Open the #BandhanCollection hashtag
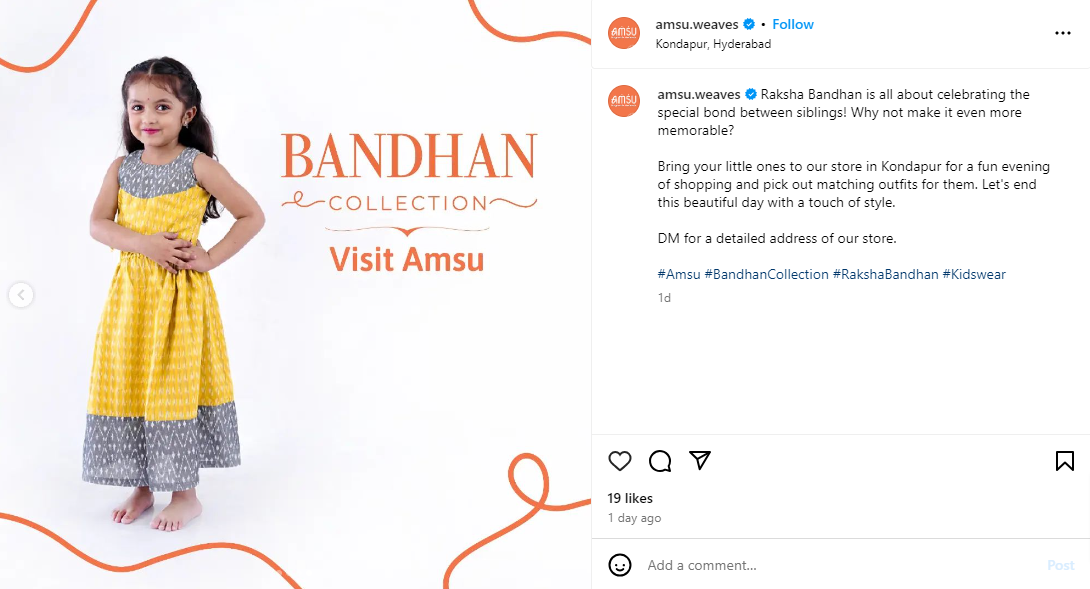Image resolution: width=1090 pixels, height=589 pixels. tap(767, 274)
